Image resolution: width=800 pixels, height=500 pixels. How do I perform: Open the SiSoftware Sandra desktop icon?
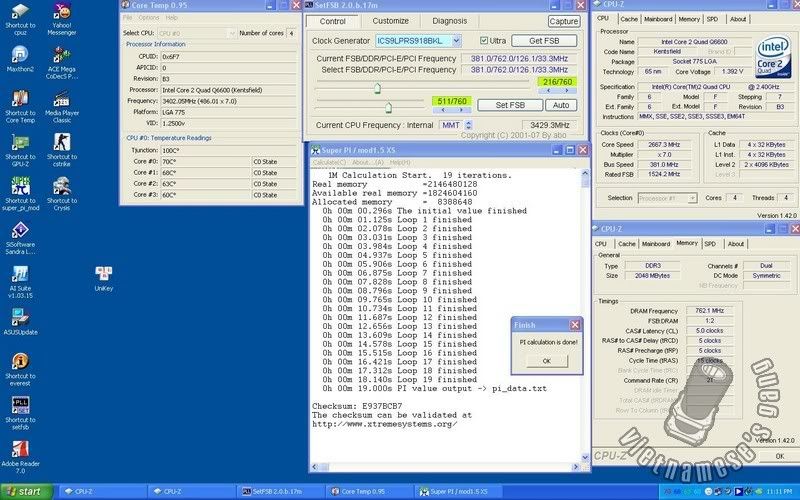(20, 238)
